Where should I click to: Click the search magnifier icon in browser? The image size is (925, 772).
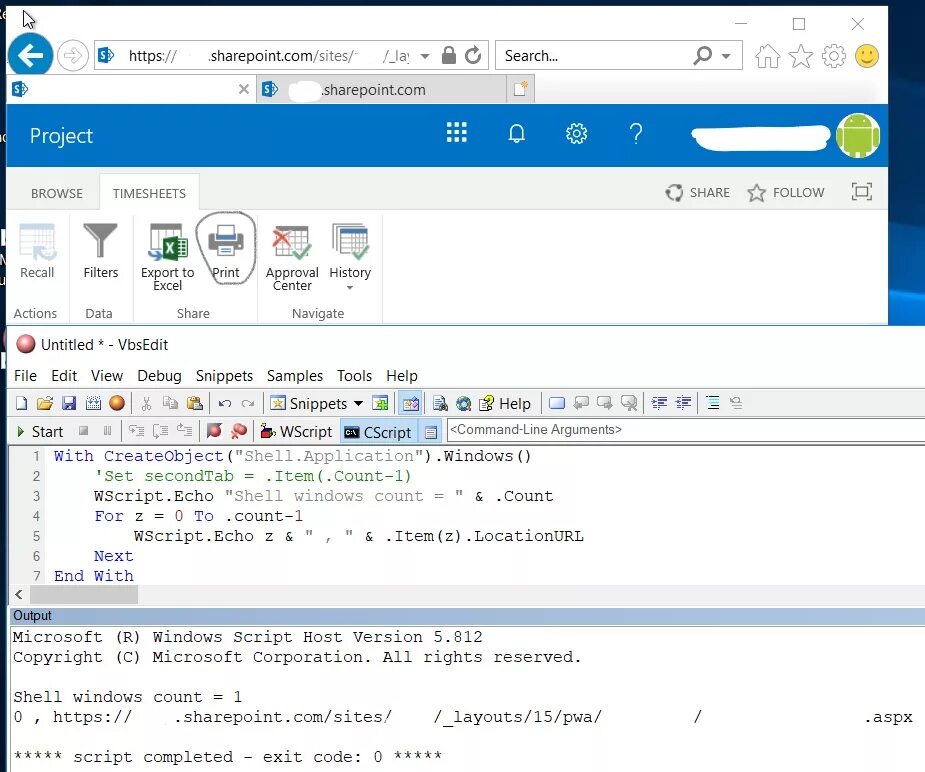click(702, 55)
